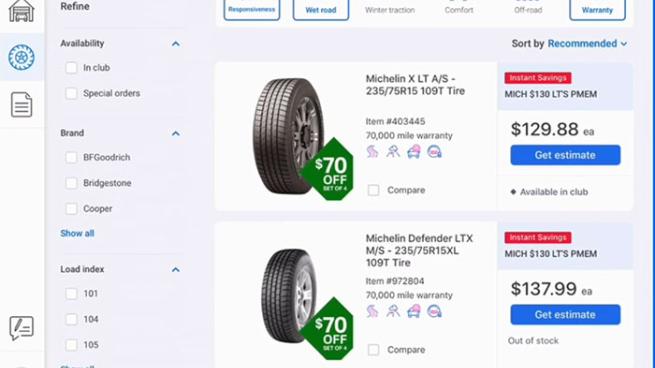Image resolution: width=655 pixels, height=368 pixels.
Task: Open the feedback chat icon in sidebar
Action: [x=21, y=328]
